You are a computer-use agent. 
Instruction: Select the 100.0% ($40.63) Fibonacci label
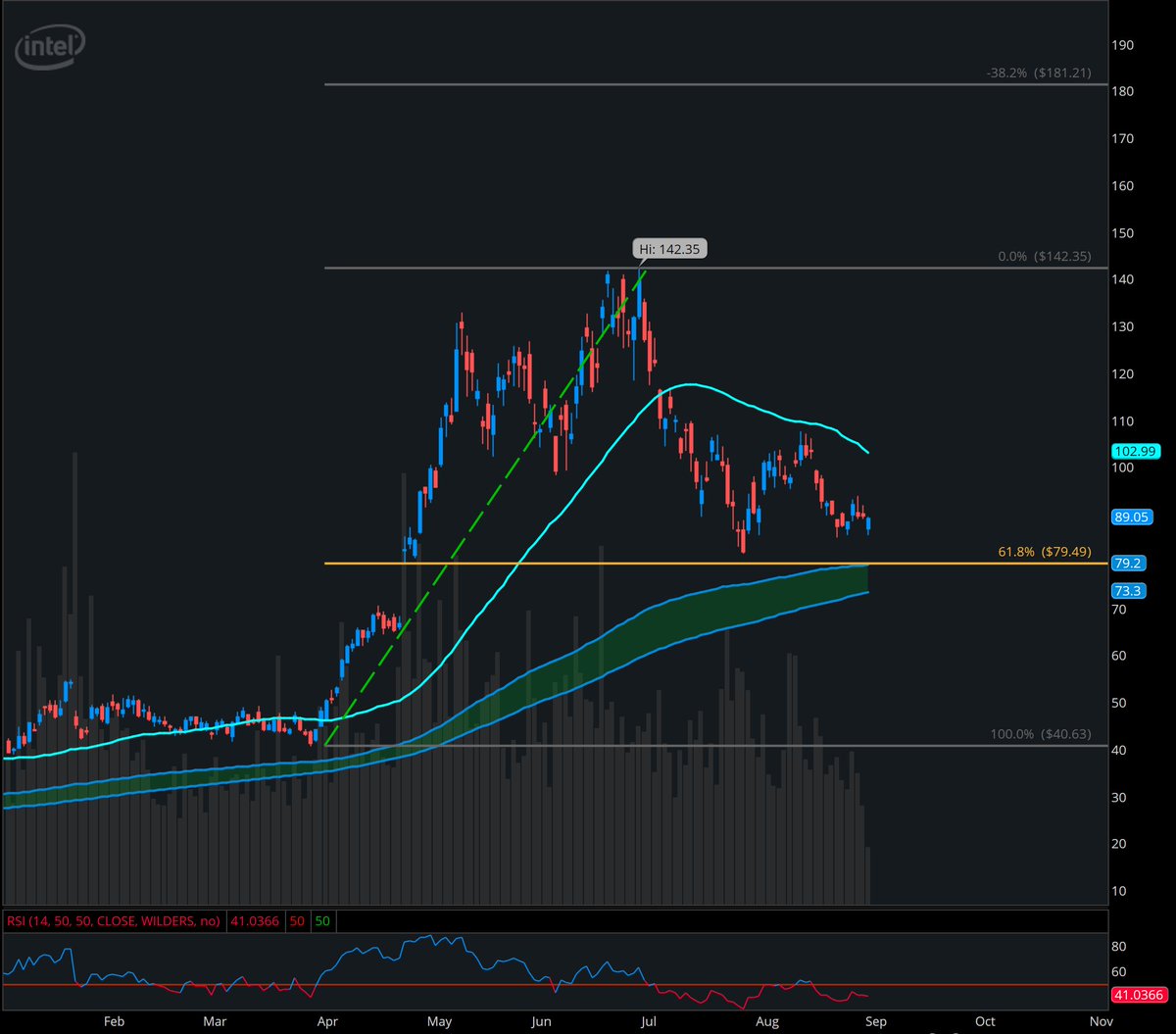pyautogui.click(x=1041, y=734)
